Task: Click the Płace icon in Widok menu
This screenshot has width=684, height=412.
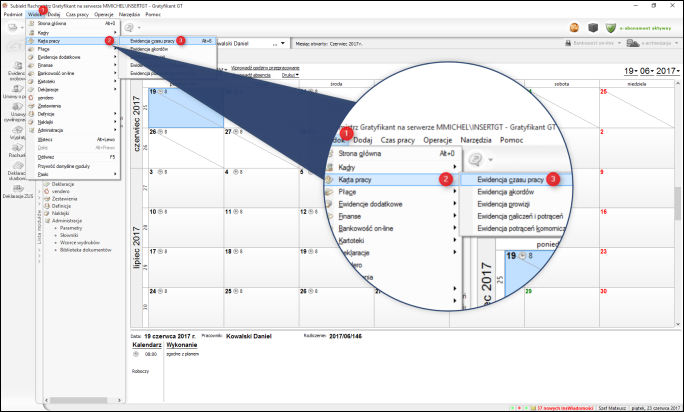Action: [x=31, y=49]
